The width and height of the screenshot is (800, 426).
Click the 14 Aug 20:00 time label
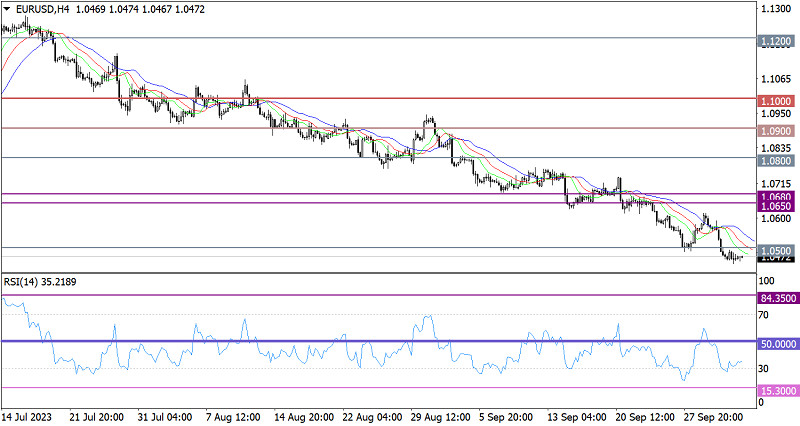(303, 417)
